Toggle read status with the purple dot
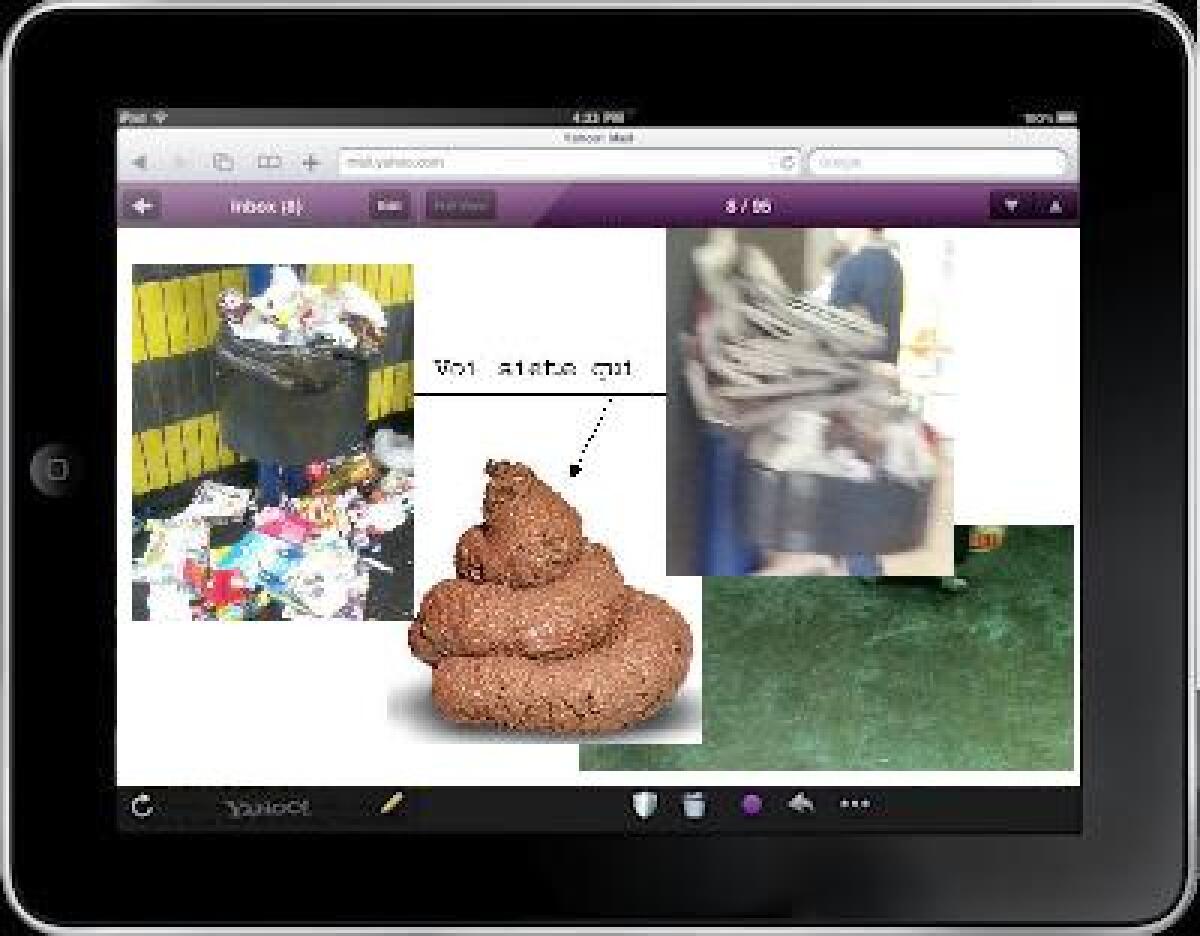Viewport: 1200px width, 936px height. pos(751,805)
